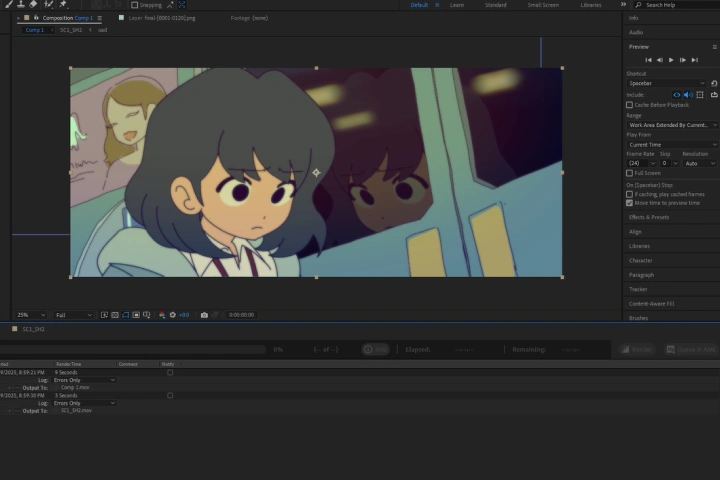The width and height of the screenshot is (720, 480).
Task: Switch to the Libraries workspace
Action: 591,5
